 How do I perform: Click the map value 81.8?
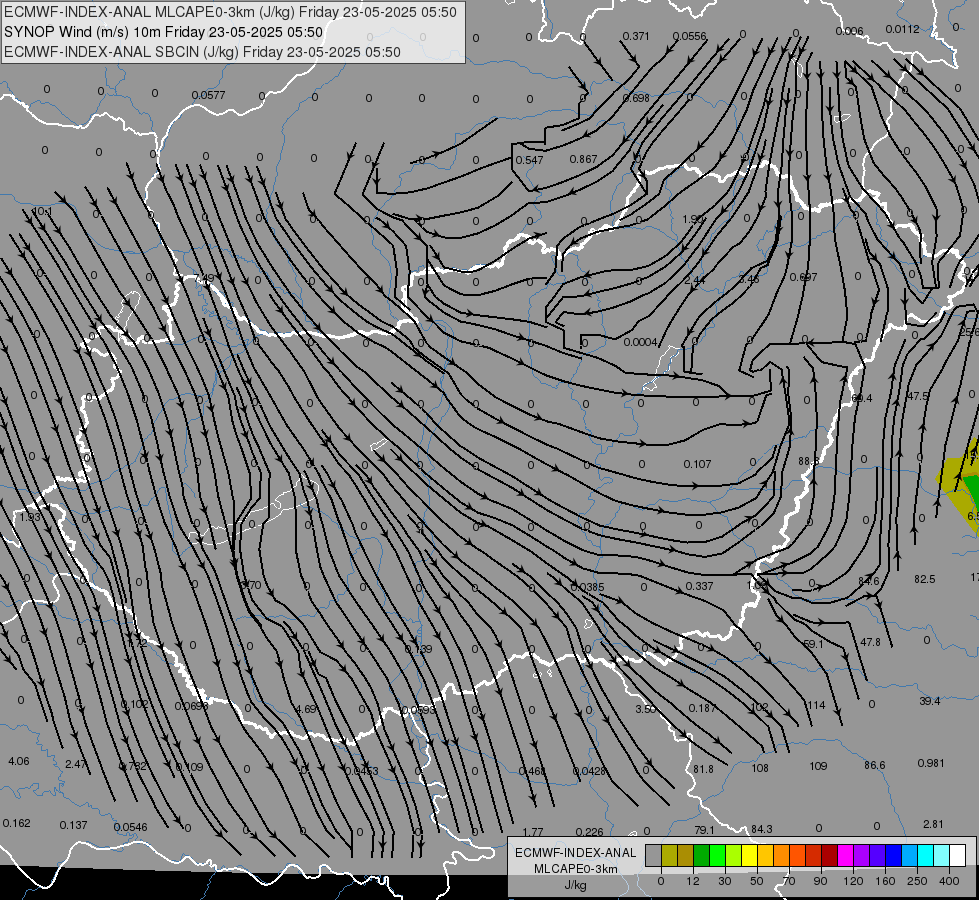(x=704, y=769)
